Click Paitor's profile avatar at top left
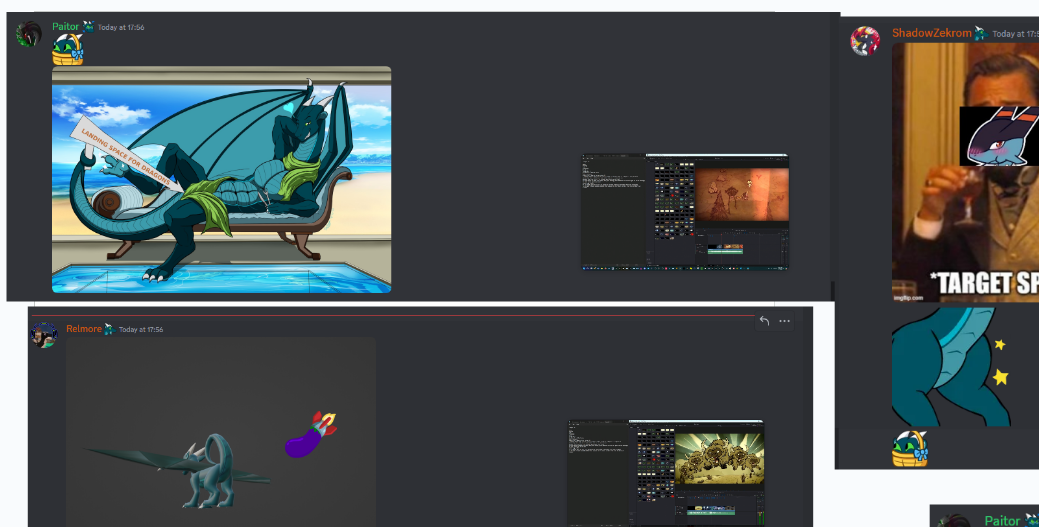 click(x=28, y=34)
